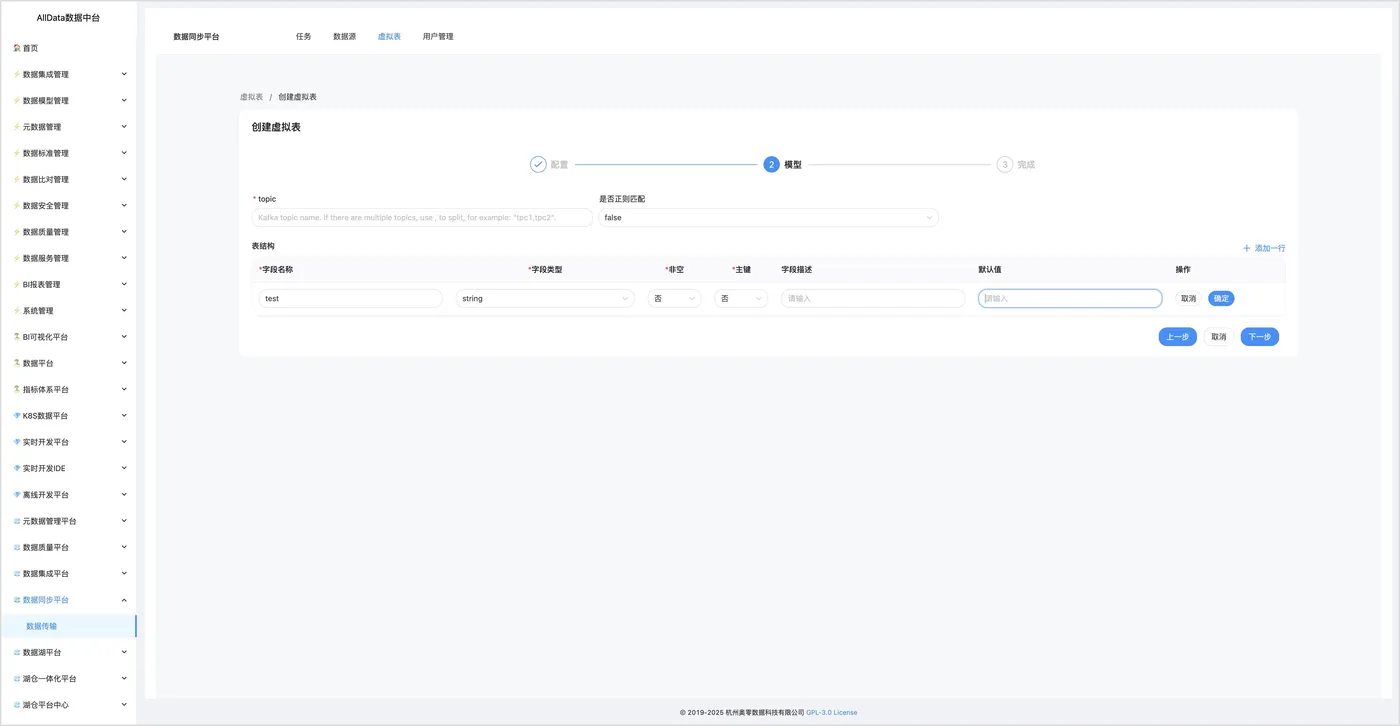This screenshot has width=1400, height=726.
Task: Click the icon beside 实时开发平台
Action: (17, 442)
